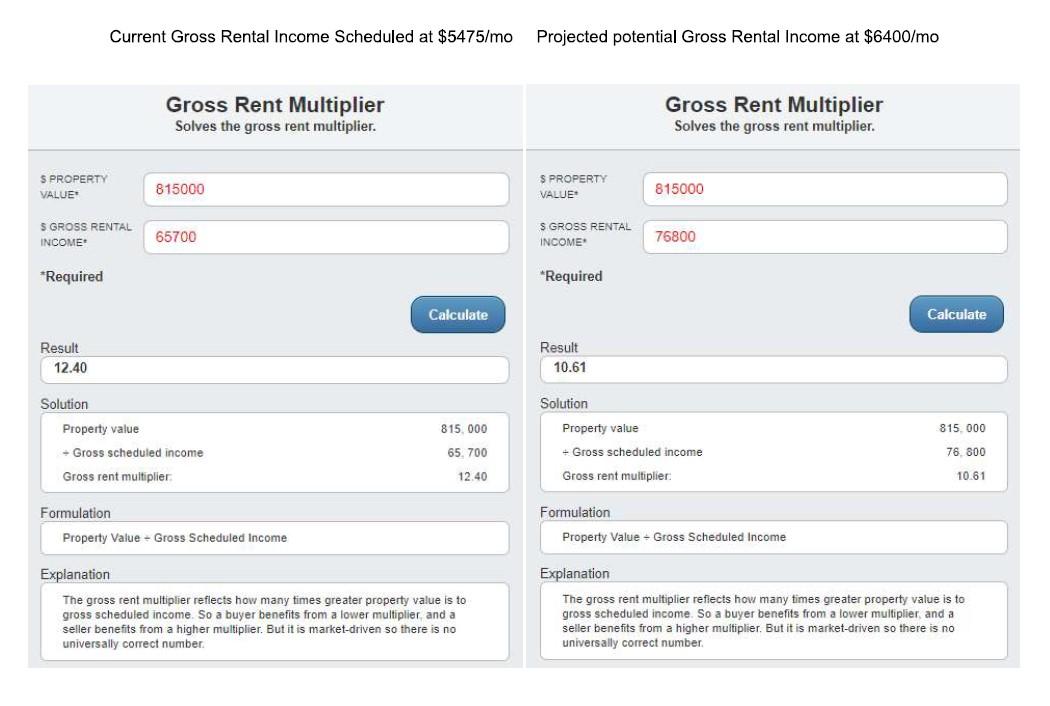Click left Property Value field showing 815000
Screen dimensions: 1050x706
click(x=326, y=189)
